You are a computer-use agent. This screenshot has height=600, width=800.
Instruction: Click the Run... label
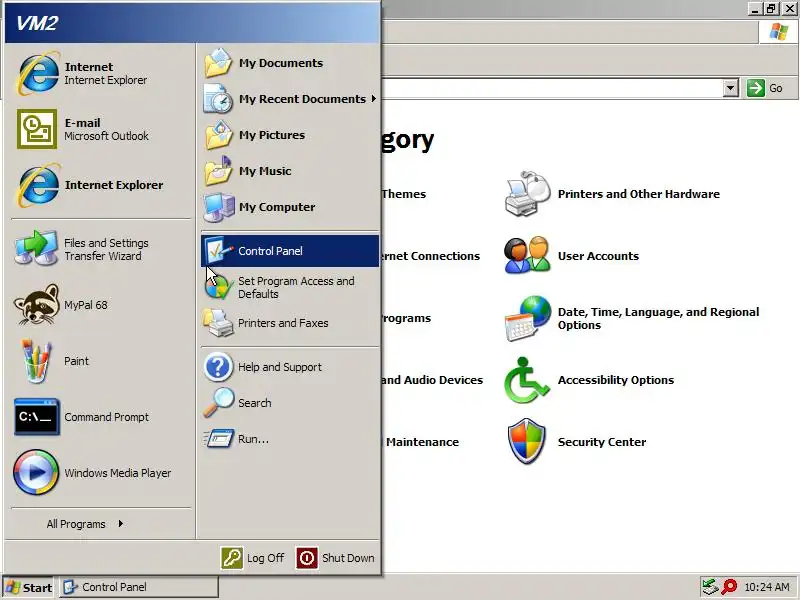pyautogui.click(x=253, y=439)
